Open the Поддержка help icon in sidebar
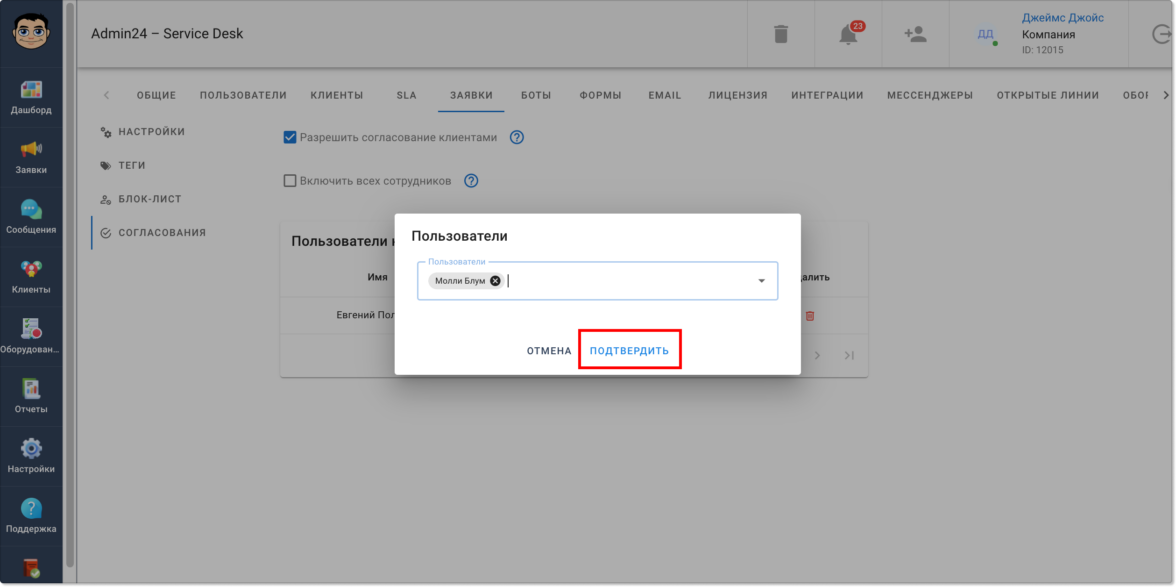1176x587 pixels. [x=31, y=508]
